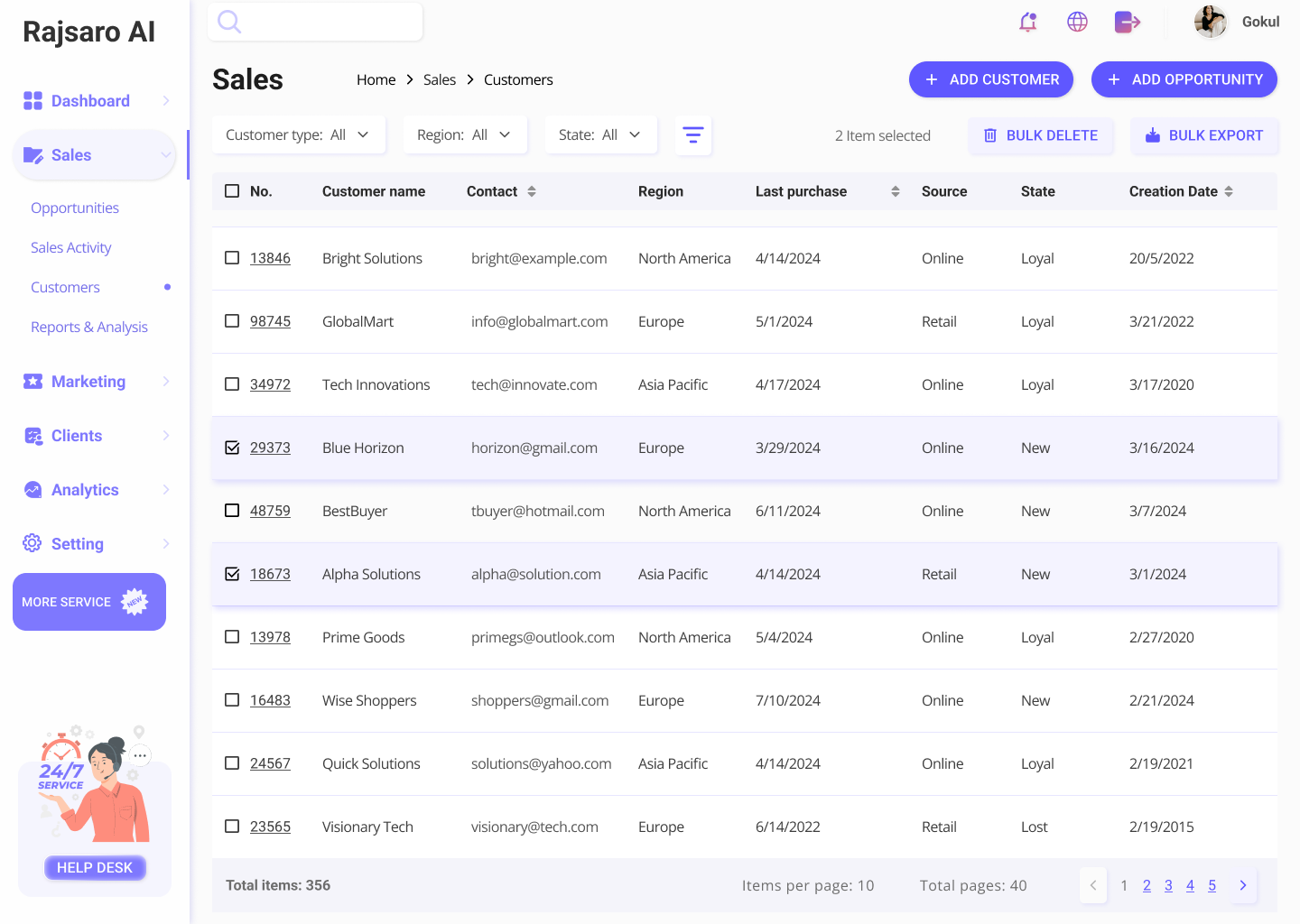Sort by Contact column arrows
Screen dimensions: 1300x924
532,191
